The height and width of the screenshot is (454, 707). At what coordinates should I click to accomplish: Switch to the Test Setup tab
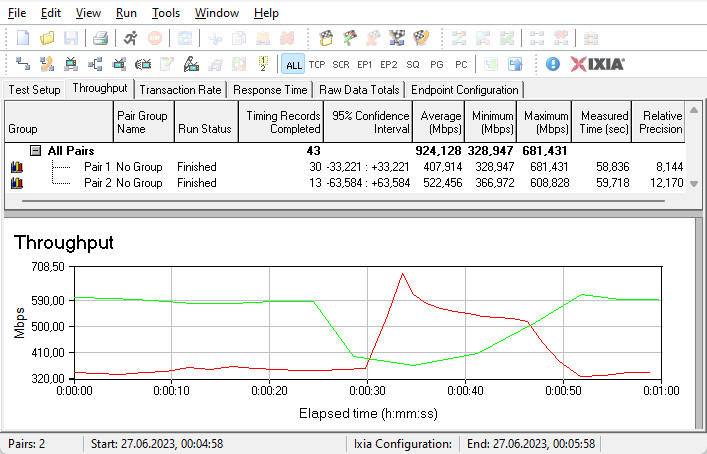coord(34,90)
